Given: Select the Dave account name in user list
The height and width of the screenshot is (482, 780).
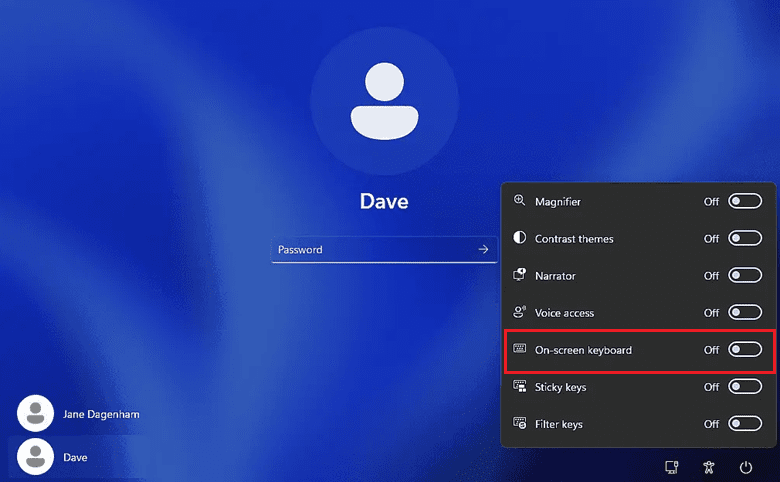Looking at the screenshot, I should pos(75,457).
